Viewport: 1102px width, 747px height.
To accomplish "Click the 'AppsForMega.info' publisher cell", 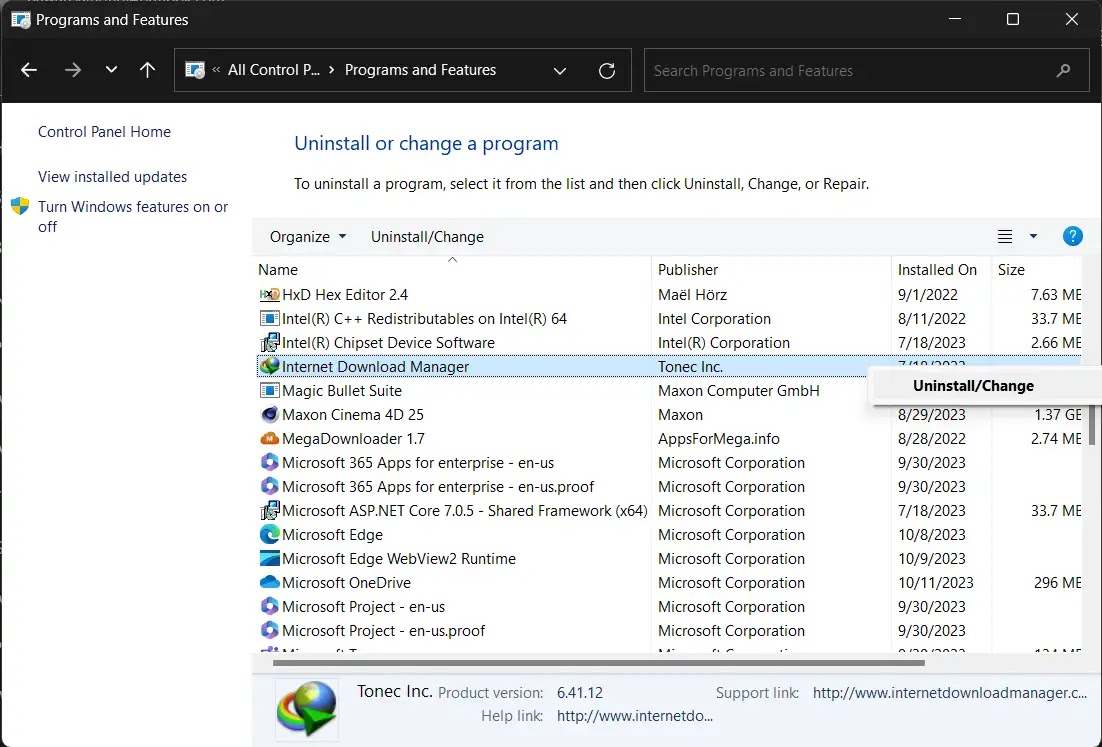I will pos(718,439).
